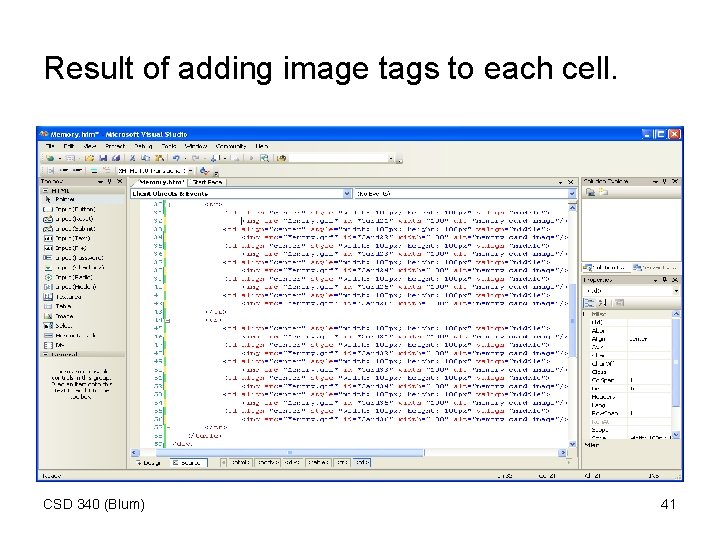Toggle auto-hide pin on the Toolbox
The height and width of the screenshot is (540, 720).
point(110,181)
